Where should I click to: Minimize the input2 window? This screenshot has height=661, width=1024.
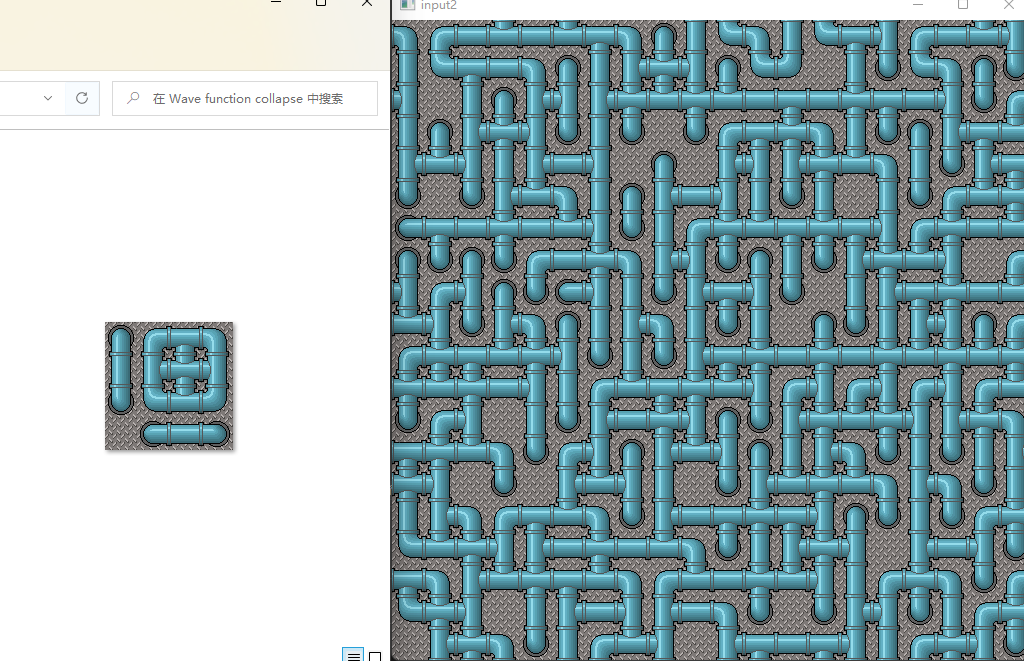[918, 5]
